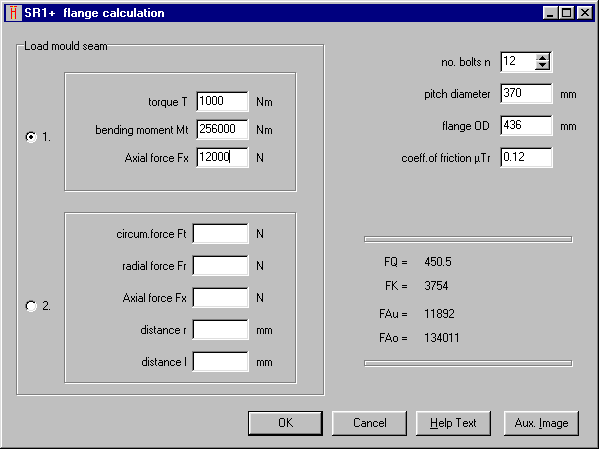Click the pitch diameter input field
Screen dimensions: 599x449
[x=526, y=94]
